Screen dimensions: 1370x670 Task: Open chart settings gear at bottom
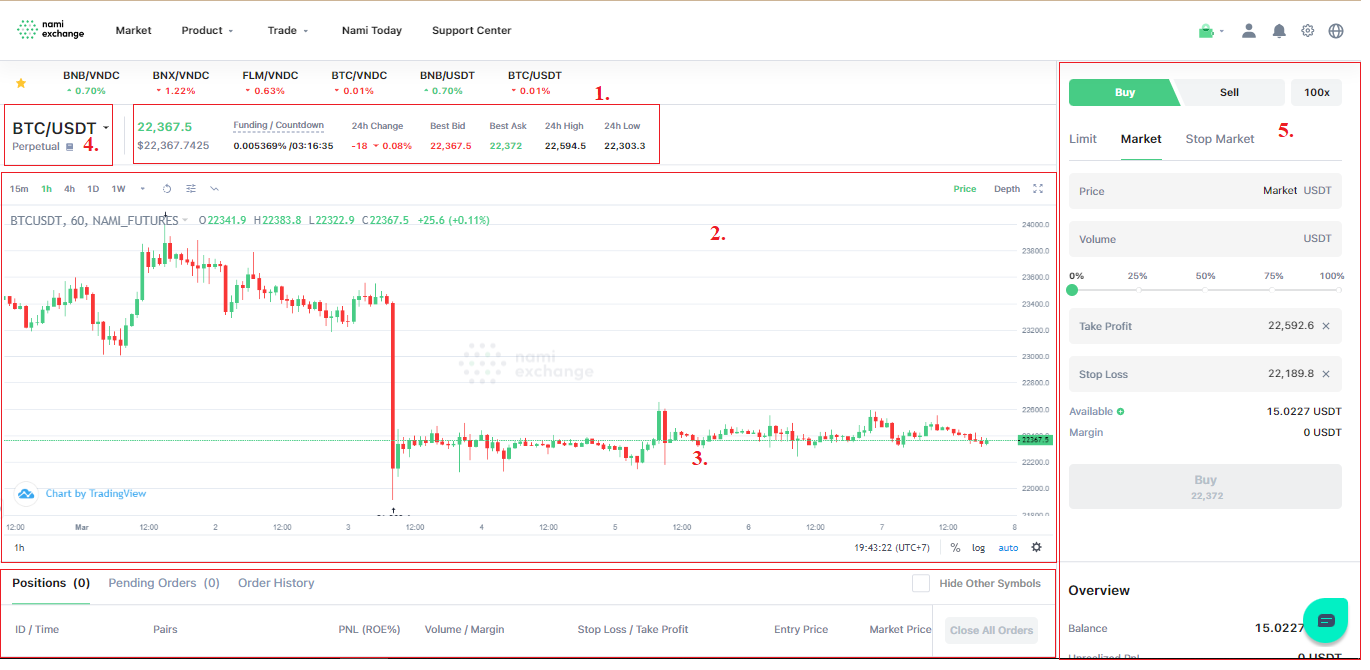1036,547
